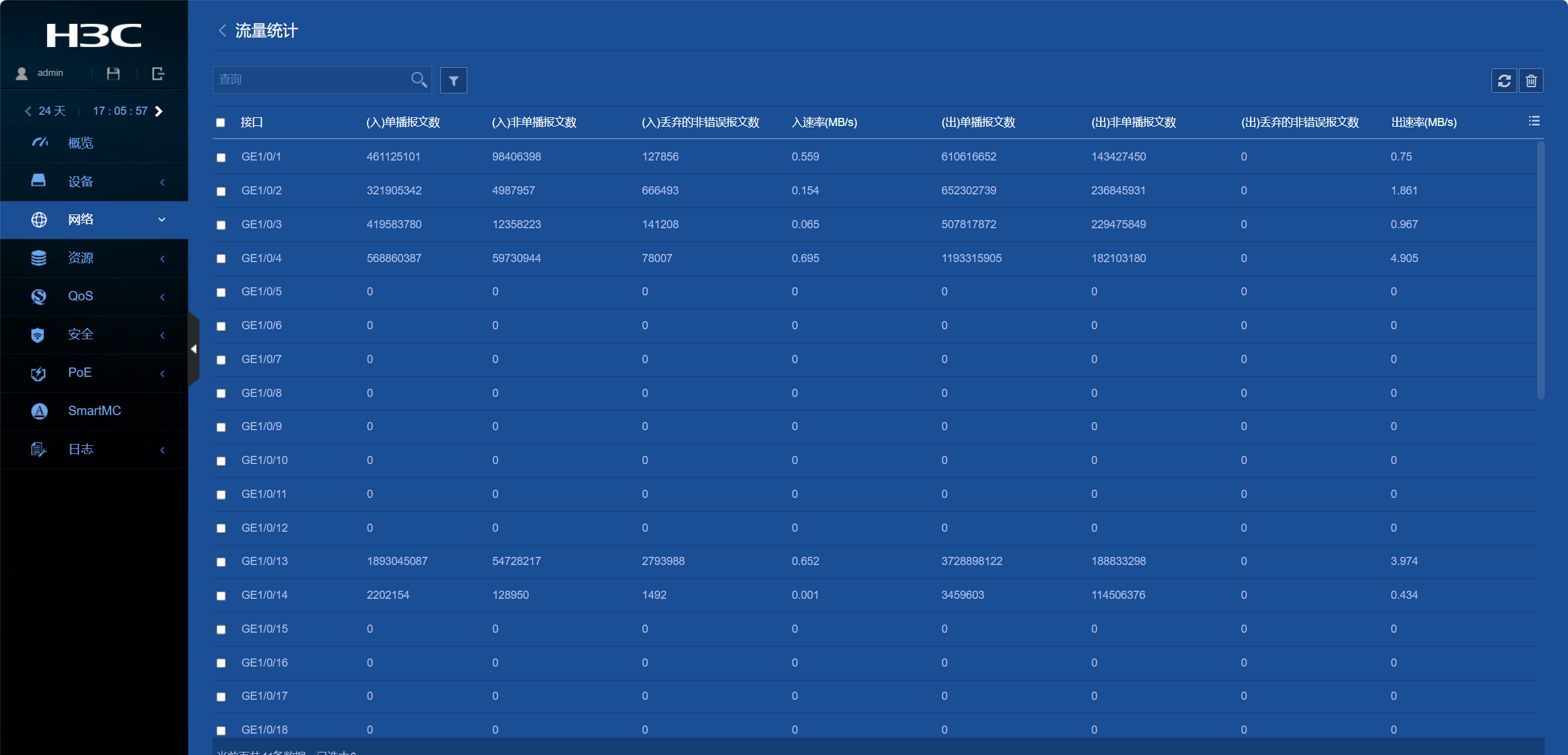The image size is (1568, 755).
Task: Sort by 入速率(MB/s) column header
Action: (824, 122)
